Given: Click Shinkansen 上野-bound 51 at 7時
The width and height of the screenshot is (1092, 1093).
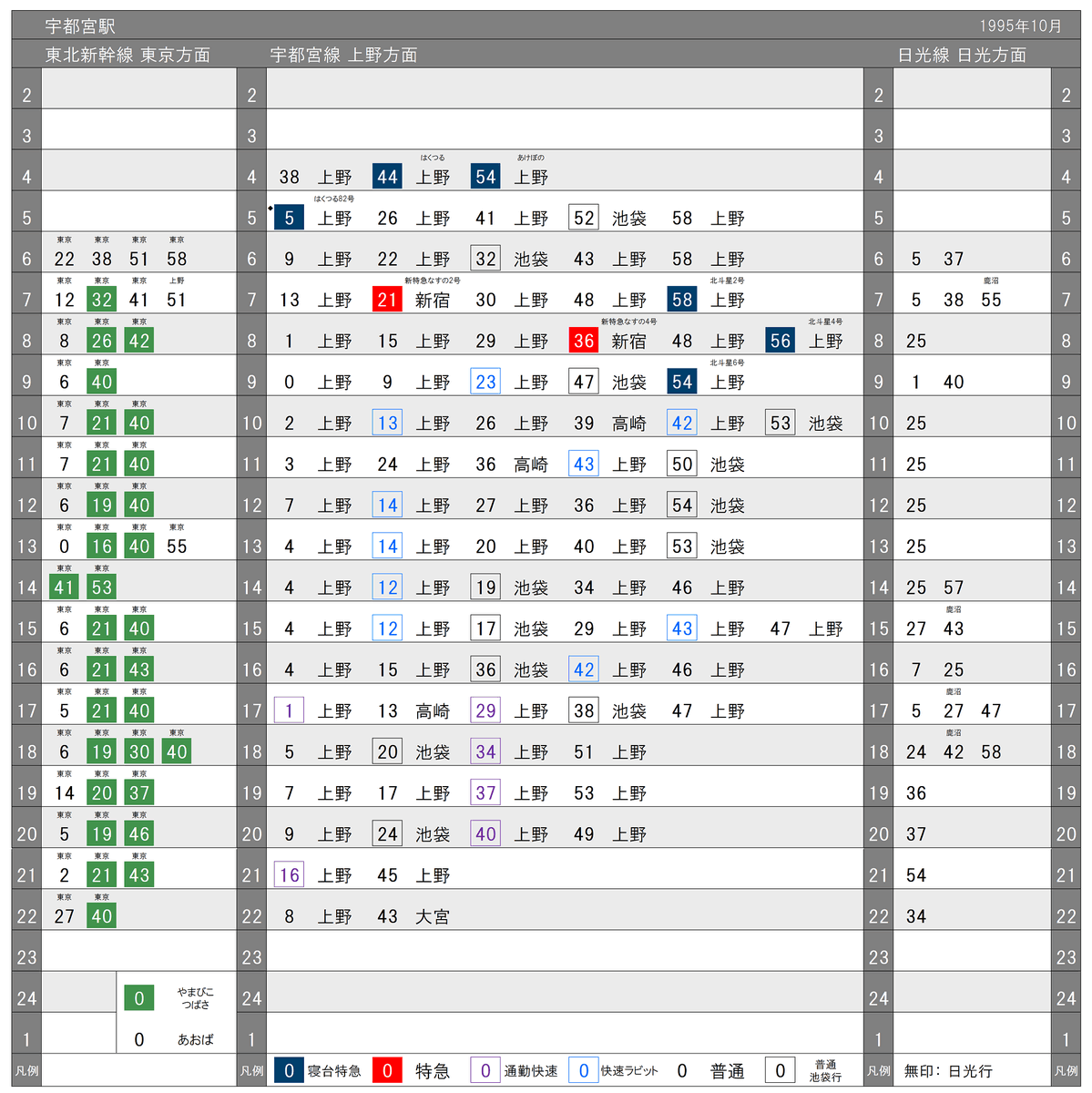Looking at the screenshot, I should coord(177,300).
